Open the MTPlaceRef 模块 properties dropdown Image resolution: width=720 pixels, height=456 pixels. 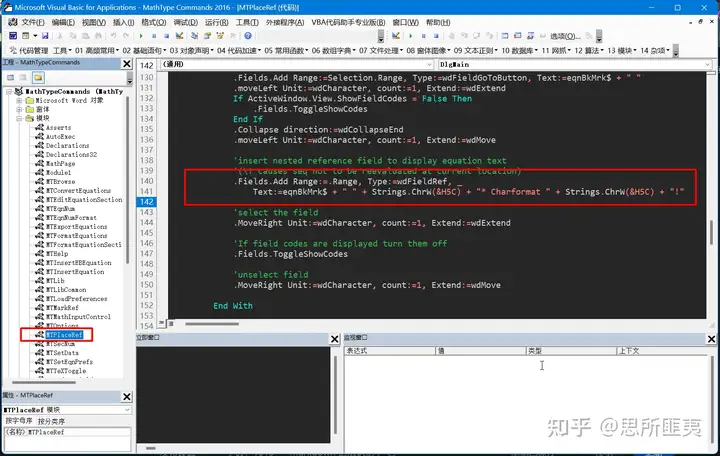pyautogui.click(x=67, y=410)
